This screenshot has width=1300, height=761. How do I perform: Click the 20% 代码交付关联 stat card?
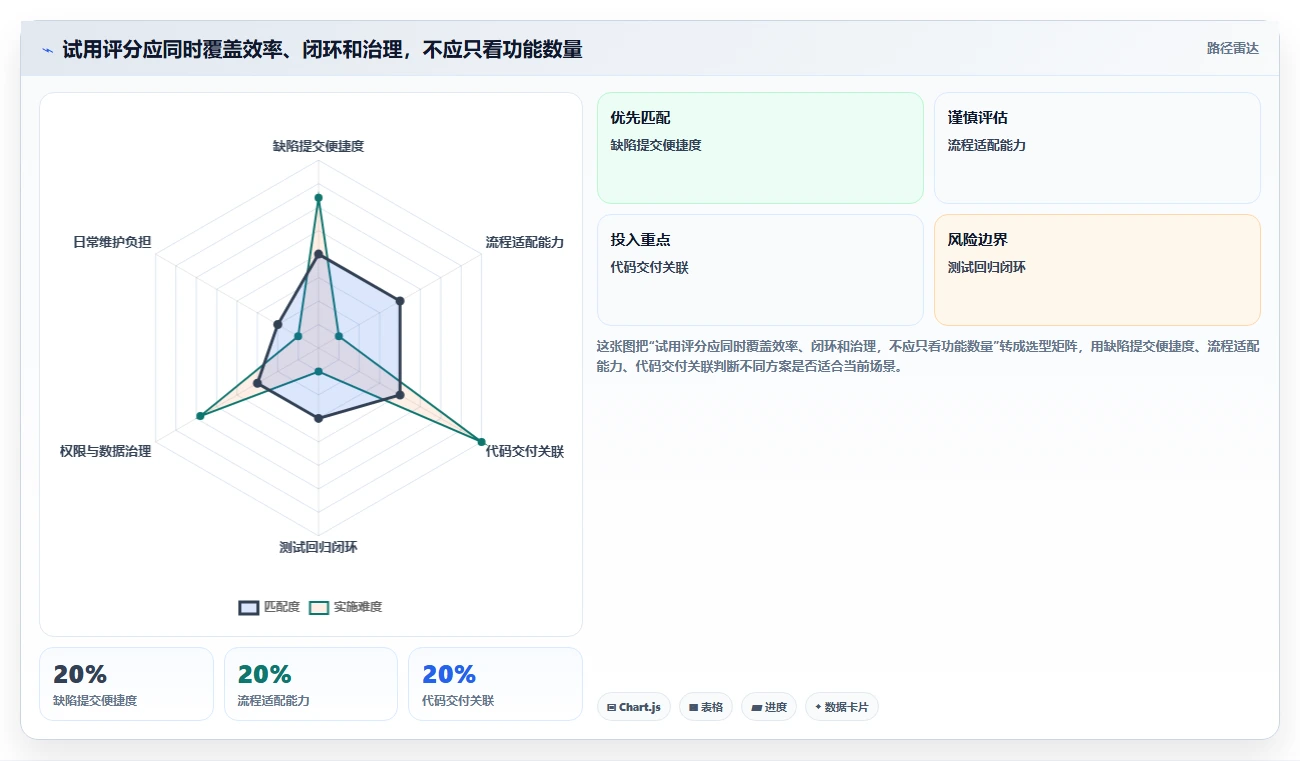coord(495,684)
